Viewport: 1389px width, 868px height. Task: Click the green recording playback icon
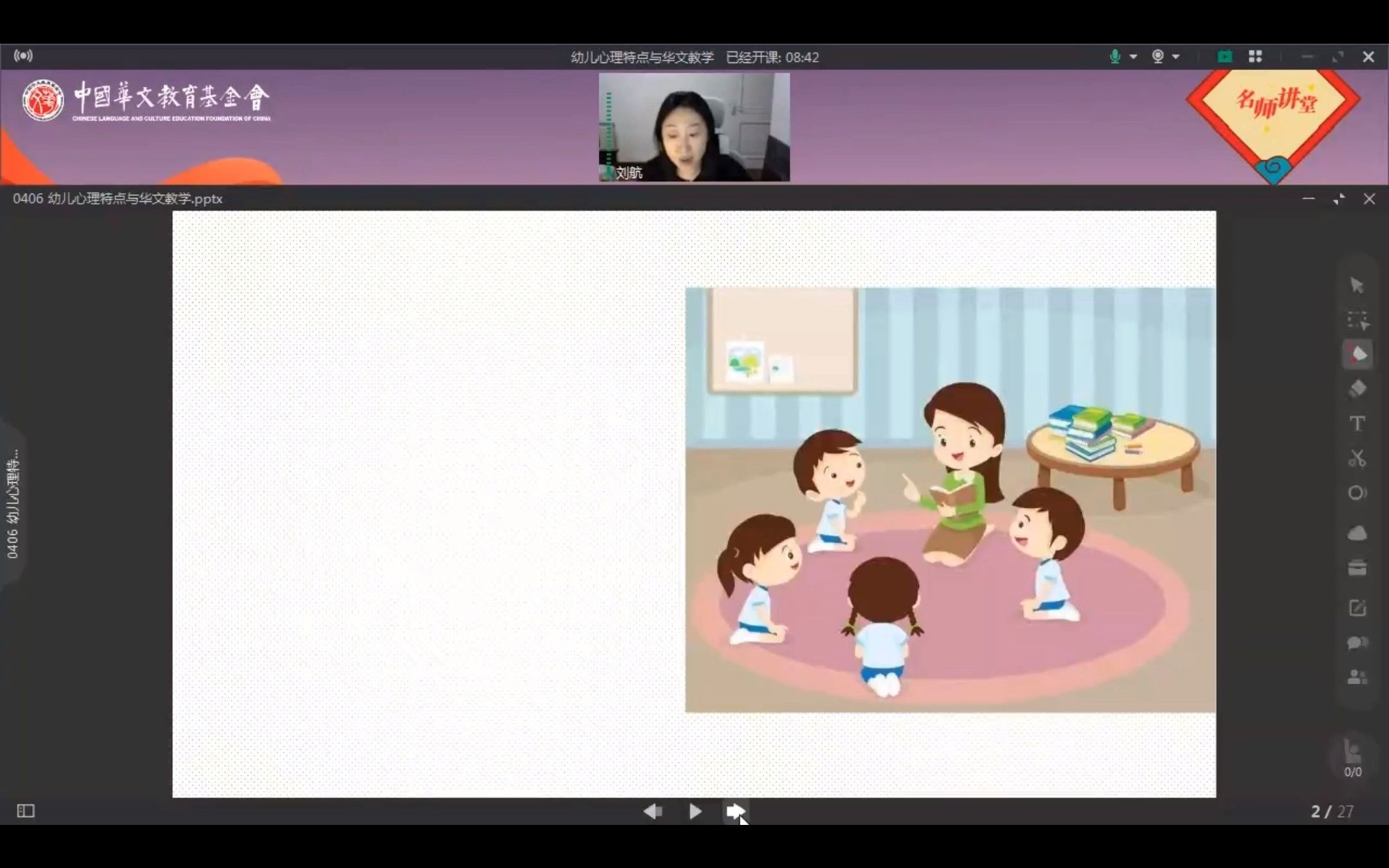coord(1224,57)
